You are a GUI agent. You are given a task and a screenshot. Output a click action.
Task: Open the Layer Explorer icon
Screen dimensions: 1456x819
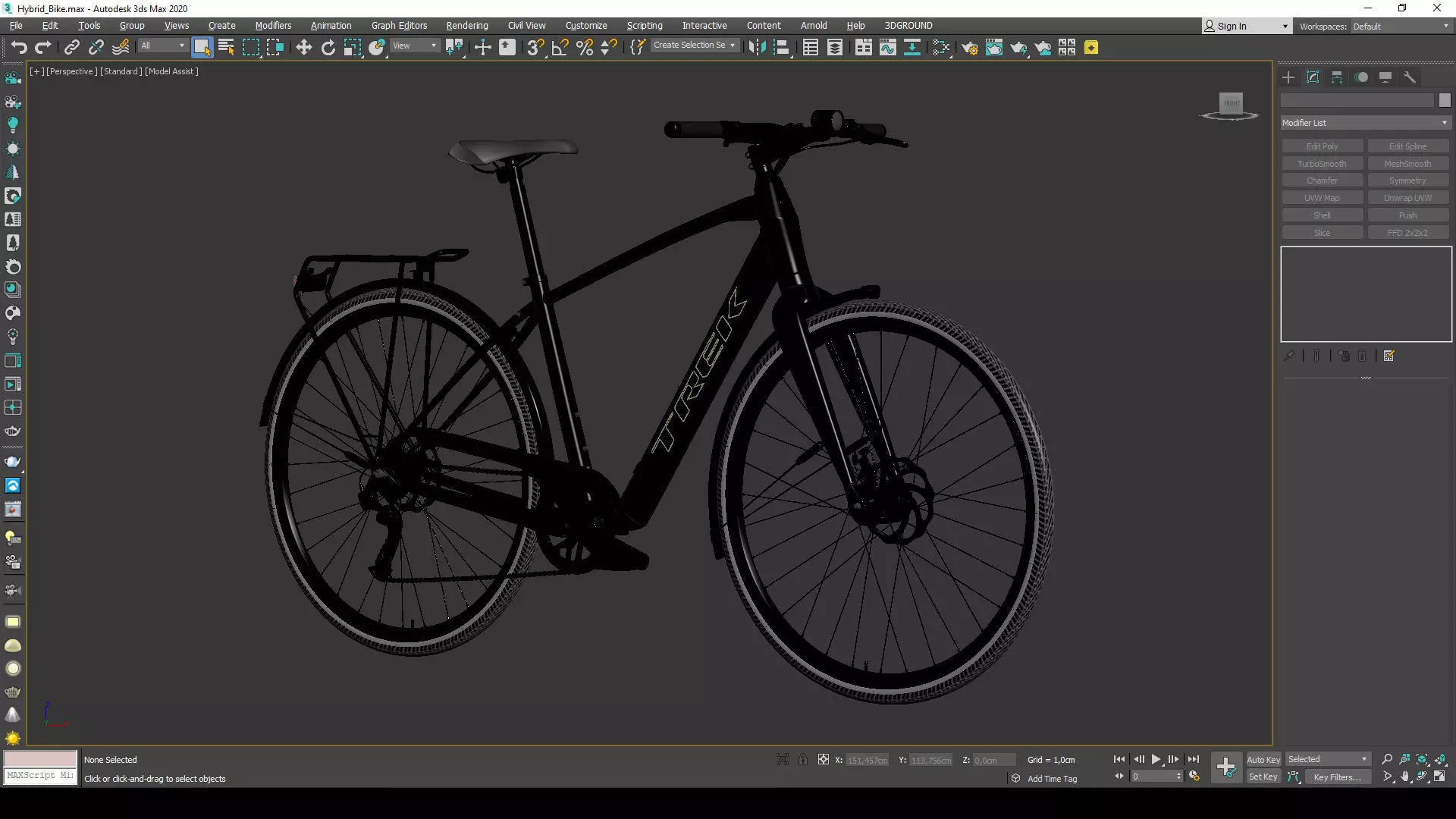834,48
